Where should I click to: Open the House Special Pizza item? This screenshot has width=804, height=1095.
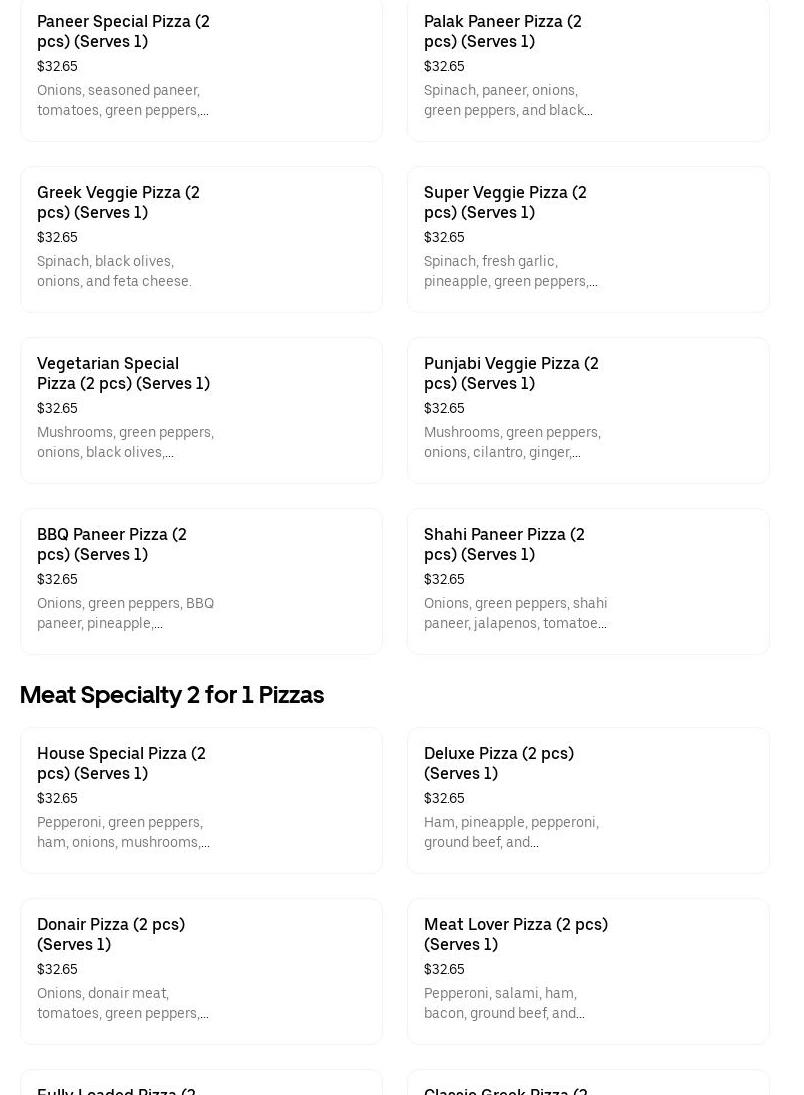201,800
